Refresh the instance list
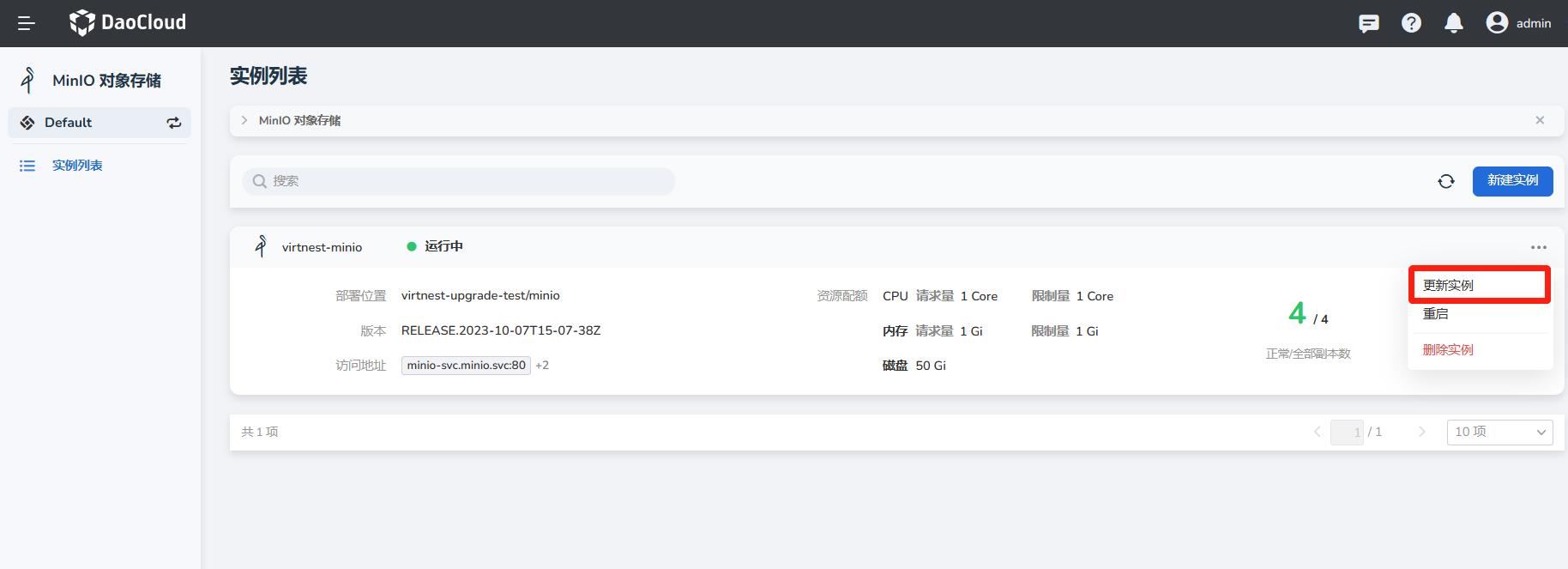 tap(1446, 181)
